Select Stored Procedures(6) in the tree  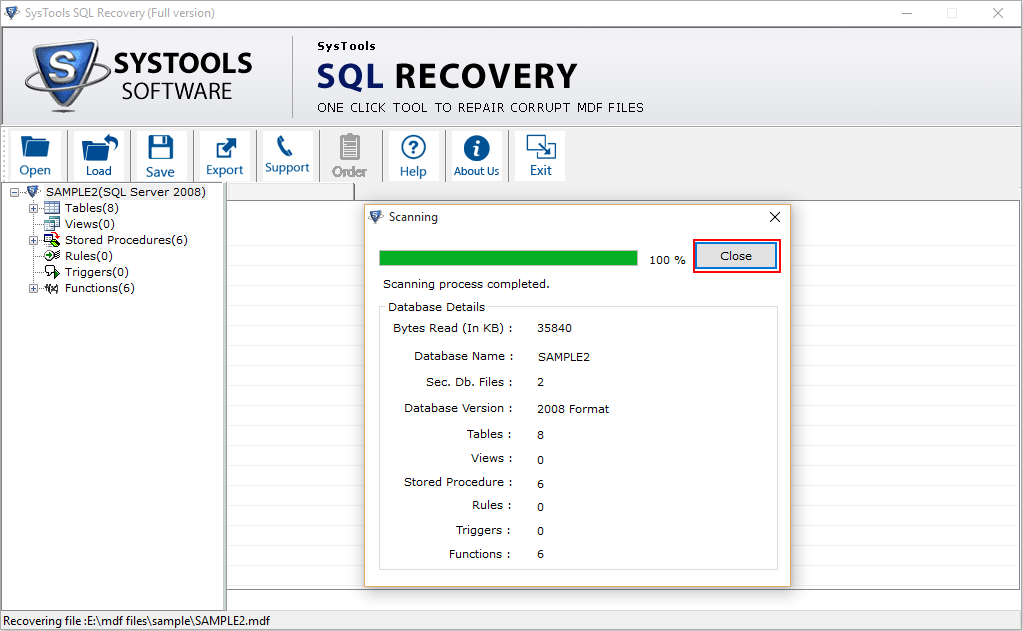(x=126, y=240)
